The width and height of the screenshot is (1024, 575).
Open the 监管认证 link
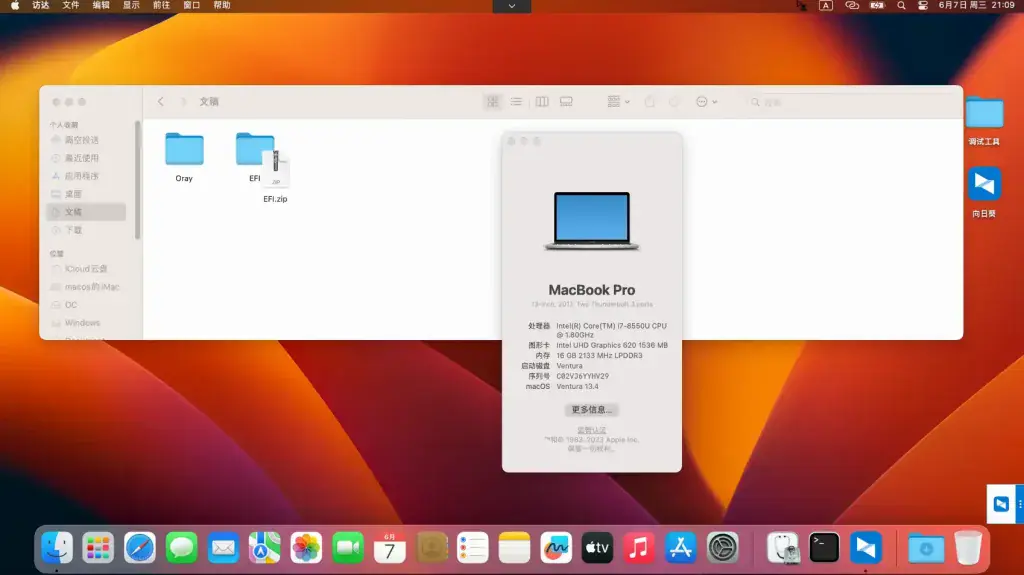[592, 430]
